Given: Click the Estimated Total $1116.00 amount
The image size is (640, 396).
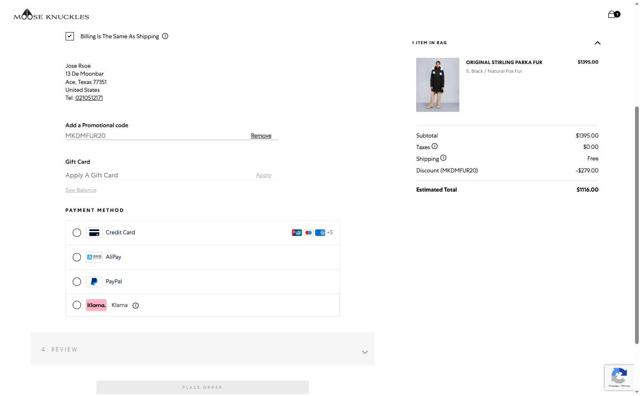Looking at the screenshot, I should tap(587, 190).
